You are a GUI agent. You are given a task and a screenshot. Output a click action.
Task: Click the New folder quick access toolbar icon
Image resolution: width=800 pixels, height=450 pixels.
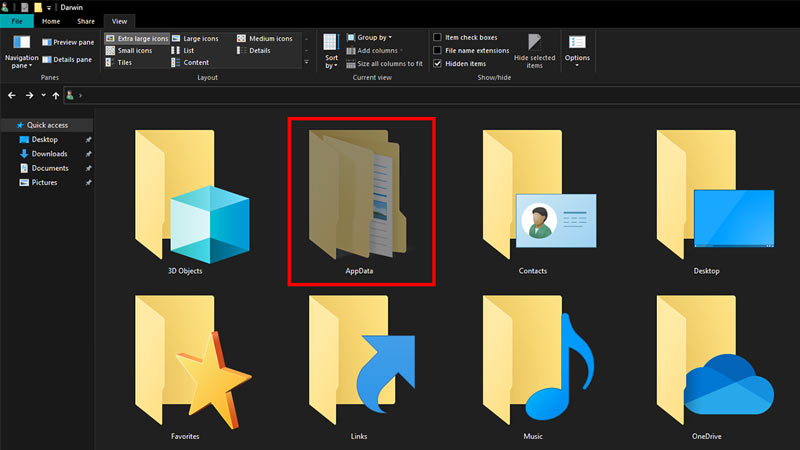(38, 8)
